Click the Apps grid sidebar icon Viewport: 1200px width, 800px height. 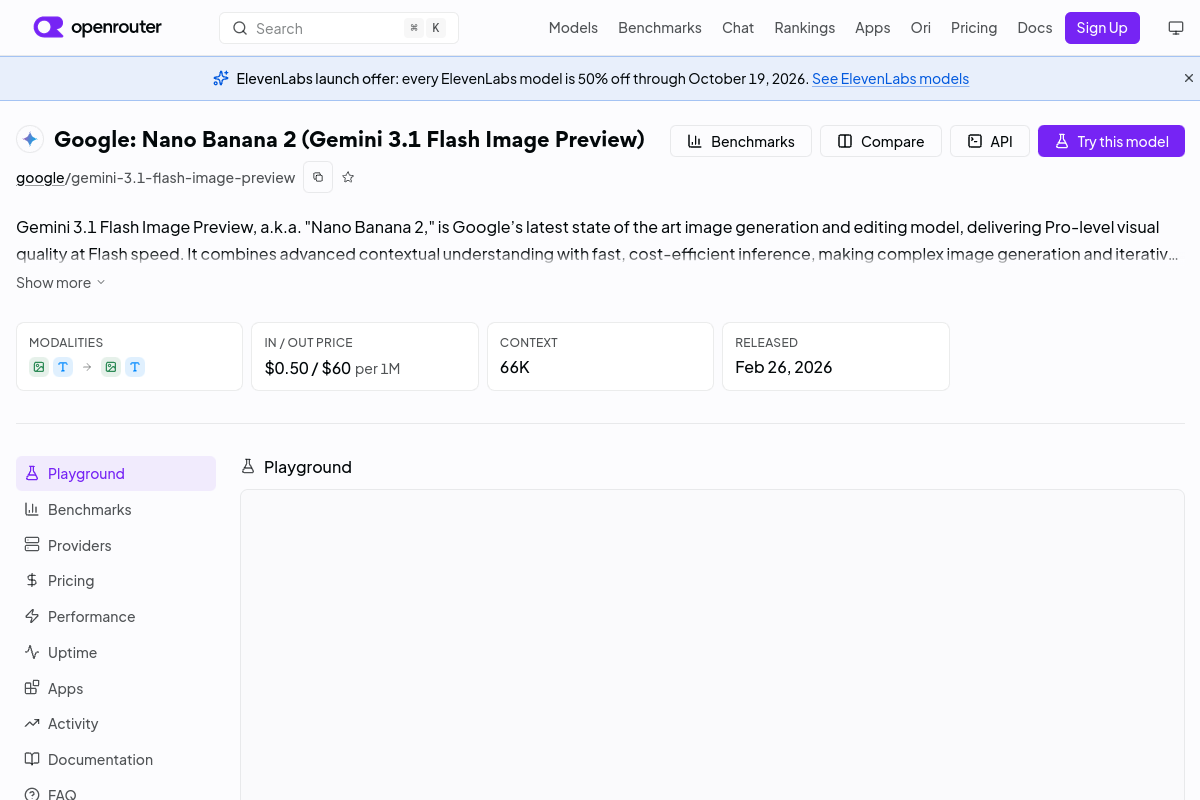pos(32,688)
